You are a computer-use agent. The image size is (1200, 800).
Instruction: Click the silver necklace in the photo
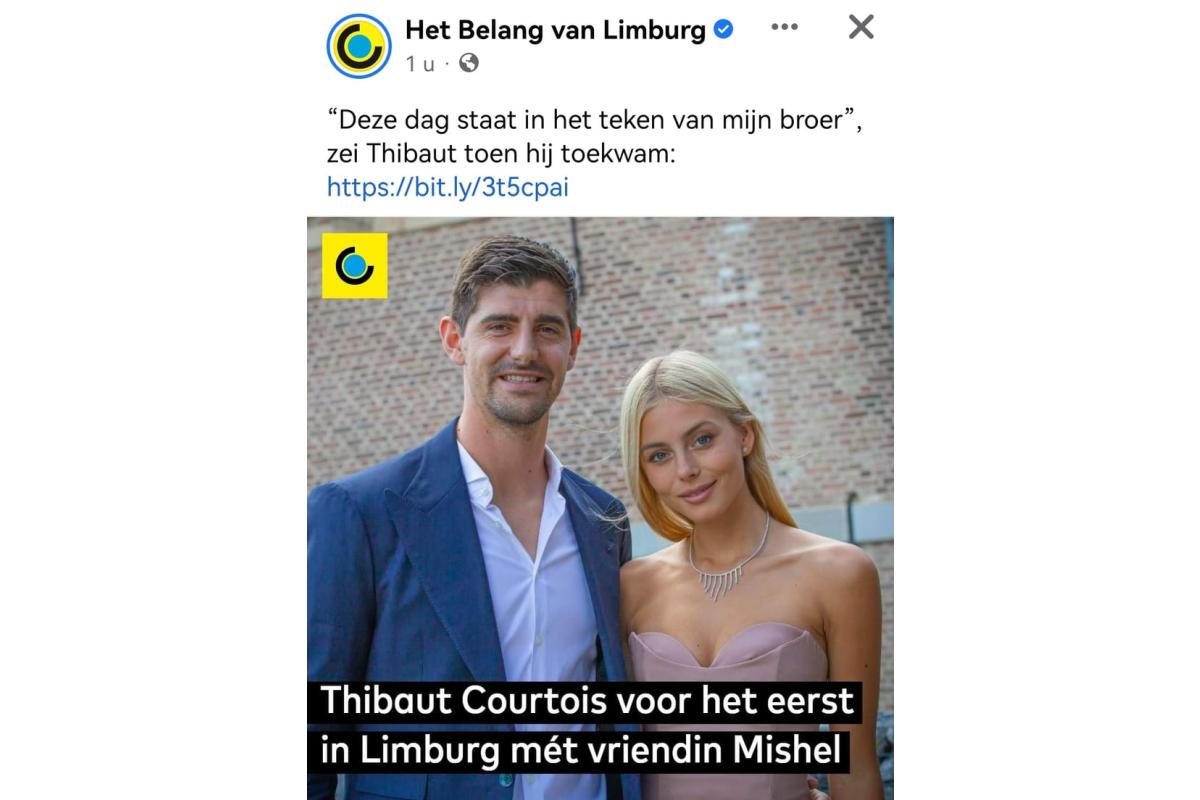point(730,566)
